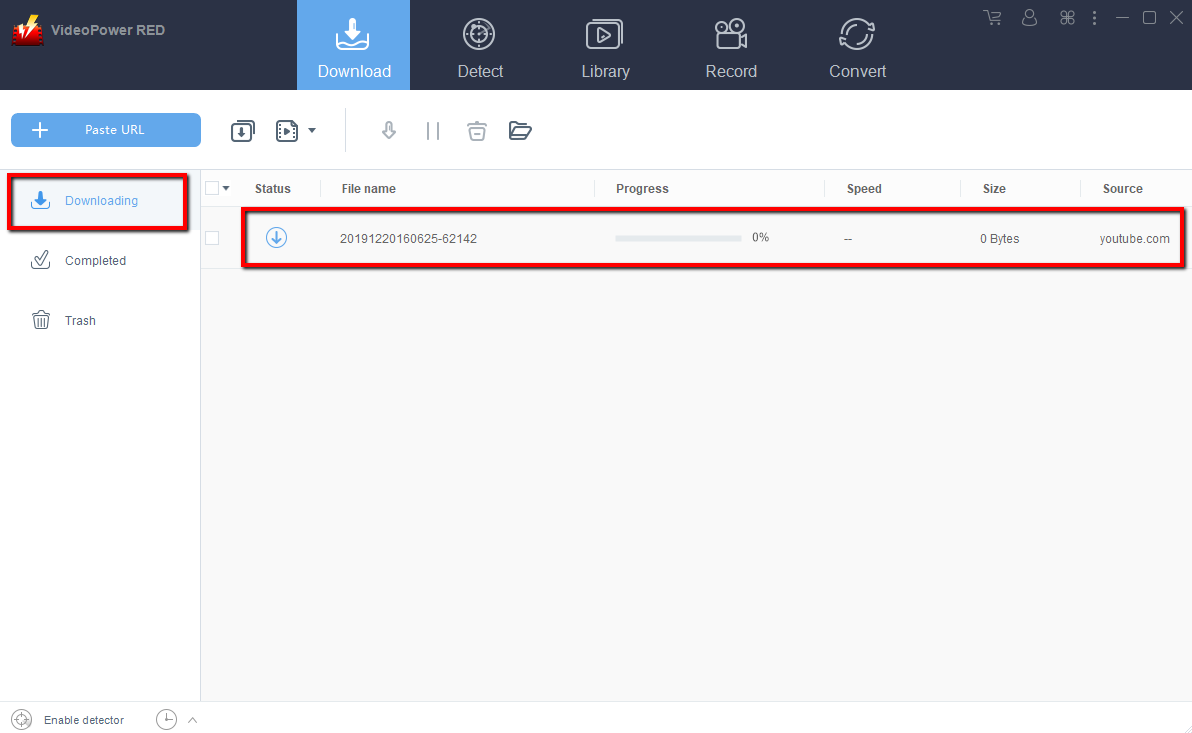Pause the download with the pause icon
1192x733 pixels.
tap(432, 131)
